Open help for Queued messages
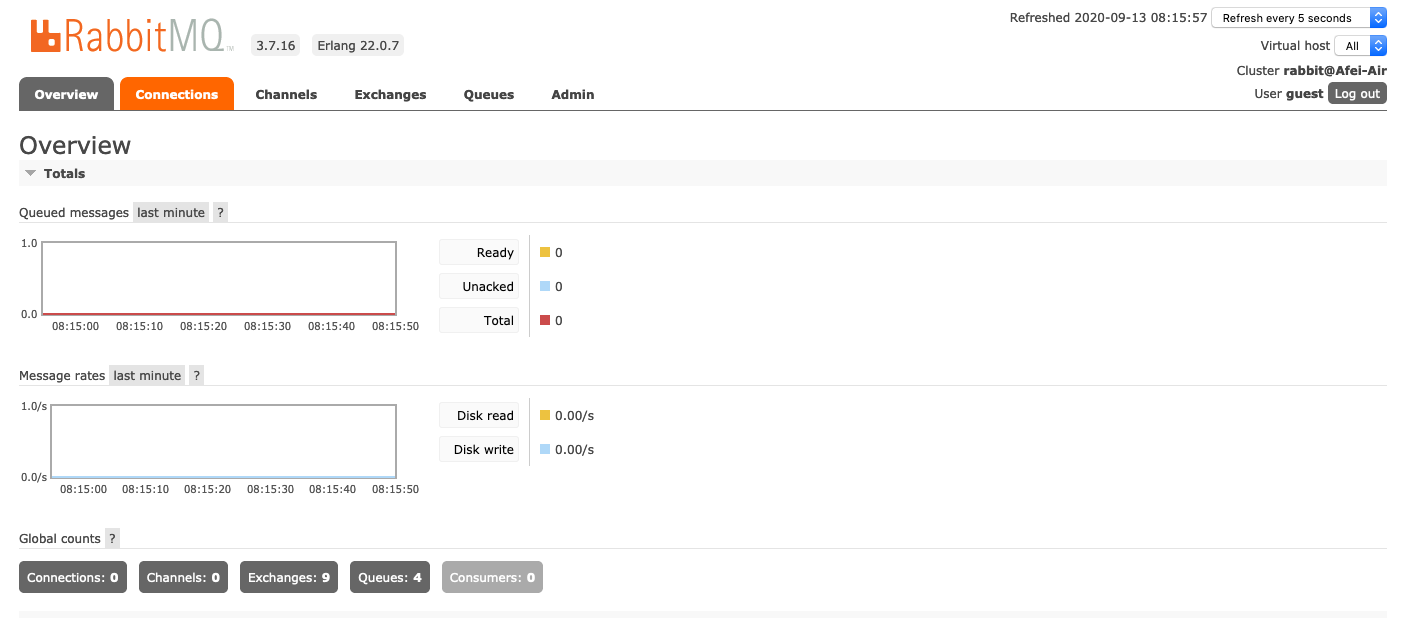This screenshot has height=618, width=1404. (220, 212)
